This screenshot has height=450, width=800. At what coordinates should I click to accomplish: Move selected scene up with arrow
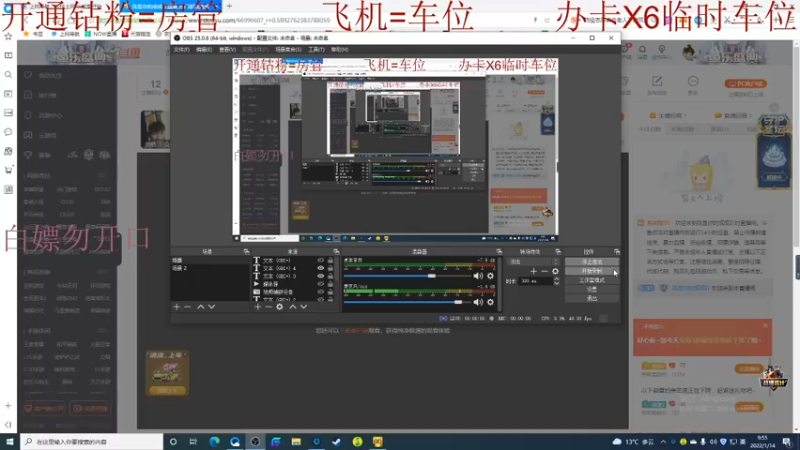201,307
